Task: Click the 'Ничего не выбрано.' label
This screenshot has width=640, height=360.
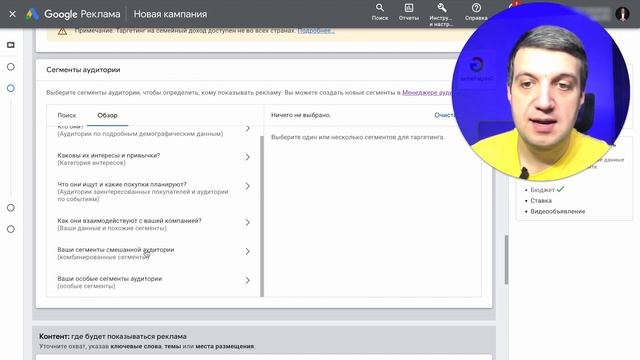Action: click(x=301, y=115)
